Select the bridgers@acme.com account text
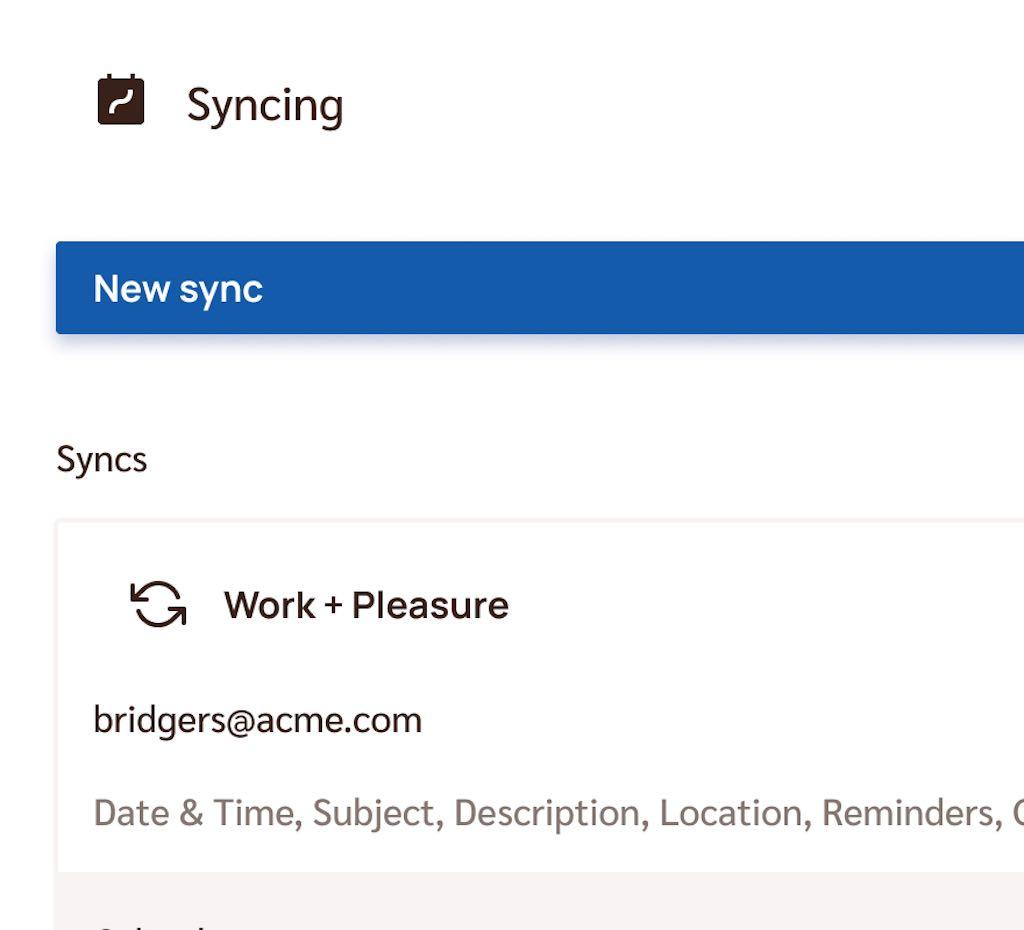Viewport: 1024px width, 930px height. point(258,720)
